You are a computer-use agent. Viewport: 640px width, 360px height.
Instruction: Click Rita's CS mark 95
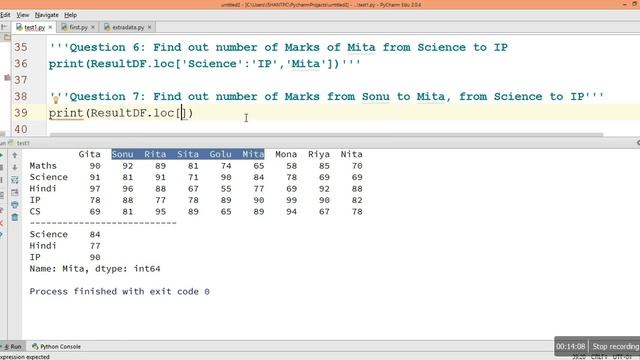[x=160, y=211]
